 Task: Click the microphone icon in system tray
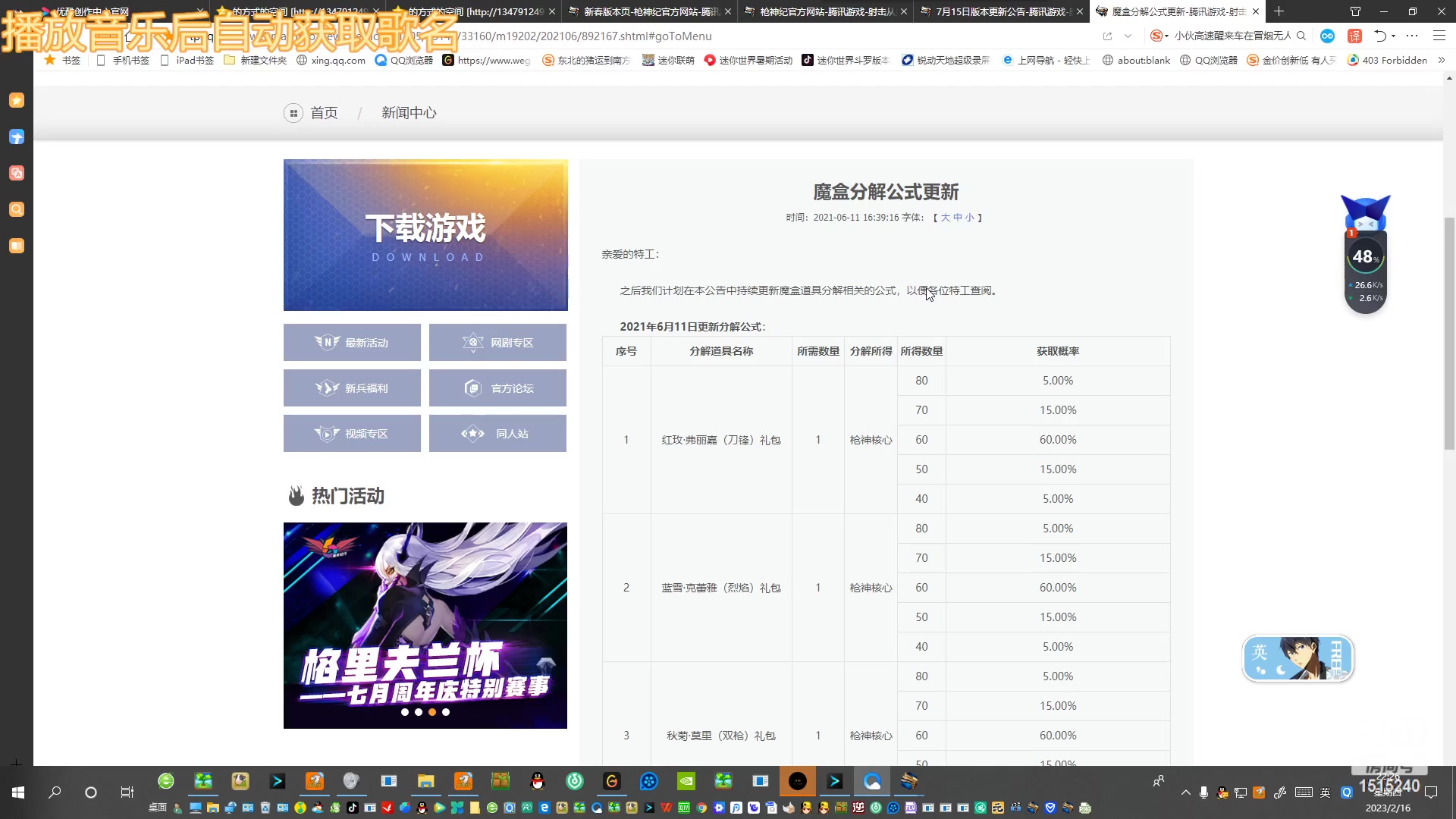click(x=1203, y=792)
